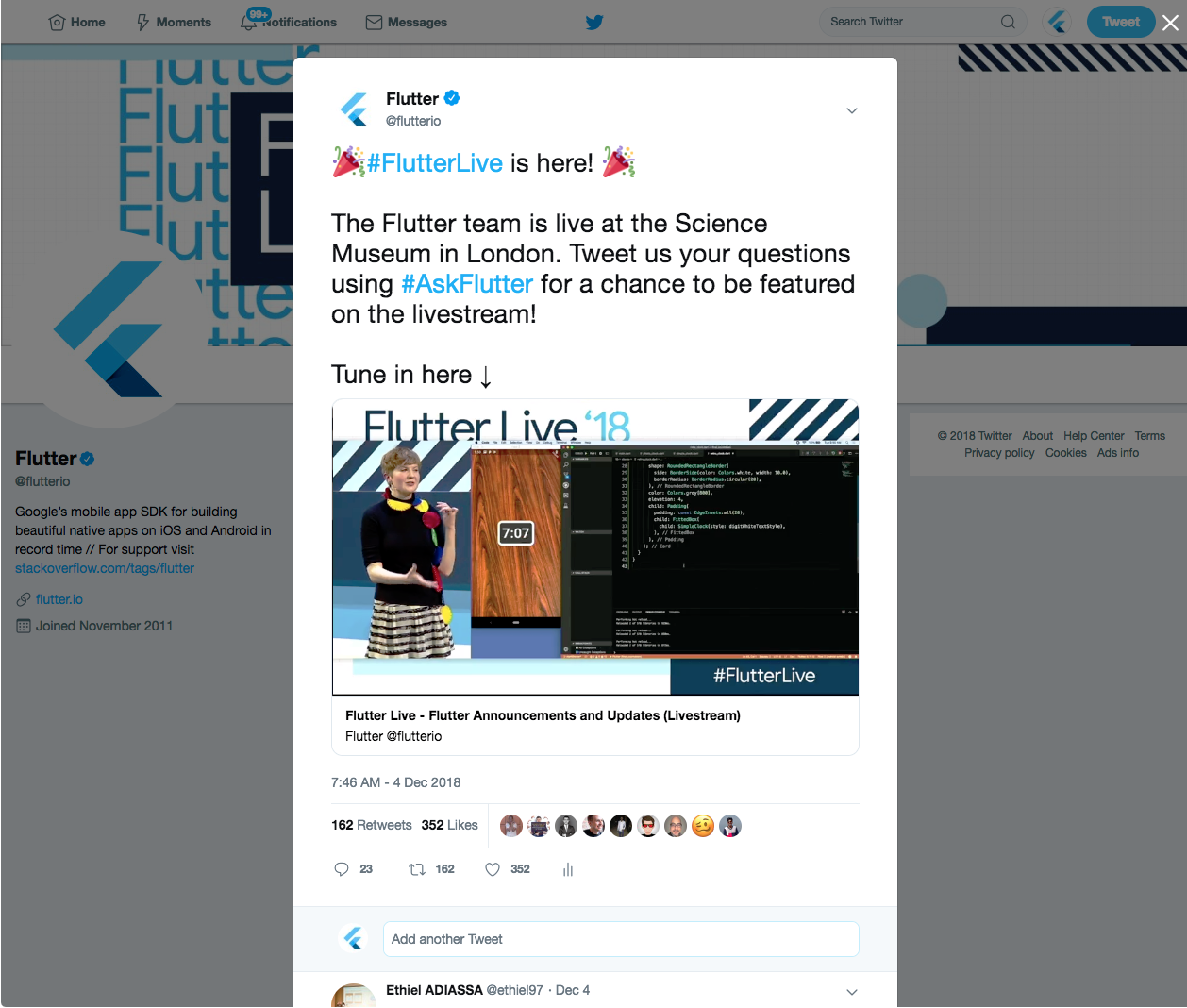Like the tweet with heart icon
Screen dimensions: 1187x1008
pos(493,869)
